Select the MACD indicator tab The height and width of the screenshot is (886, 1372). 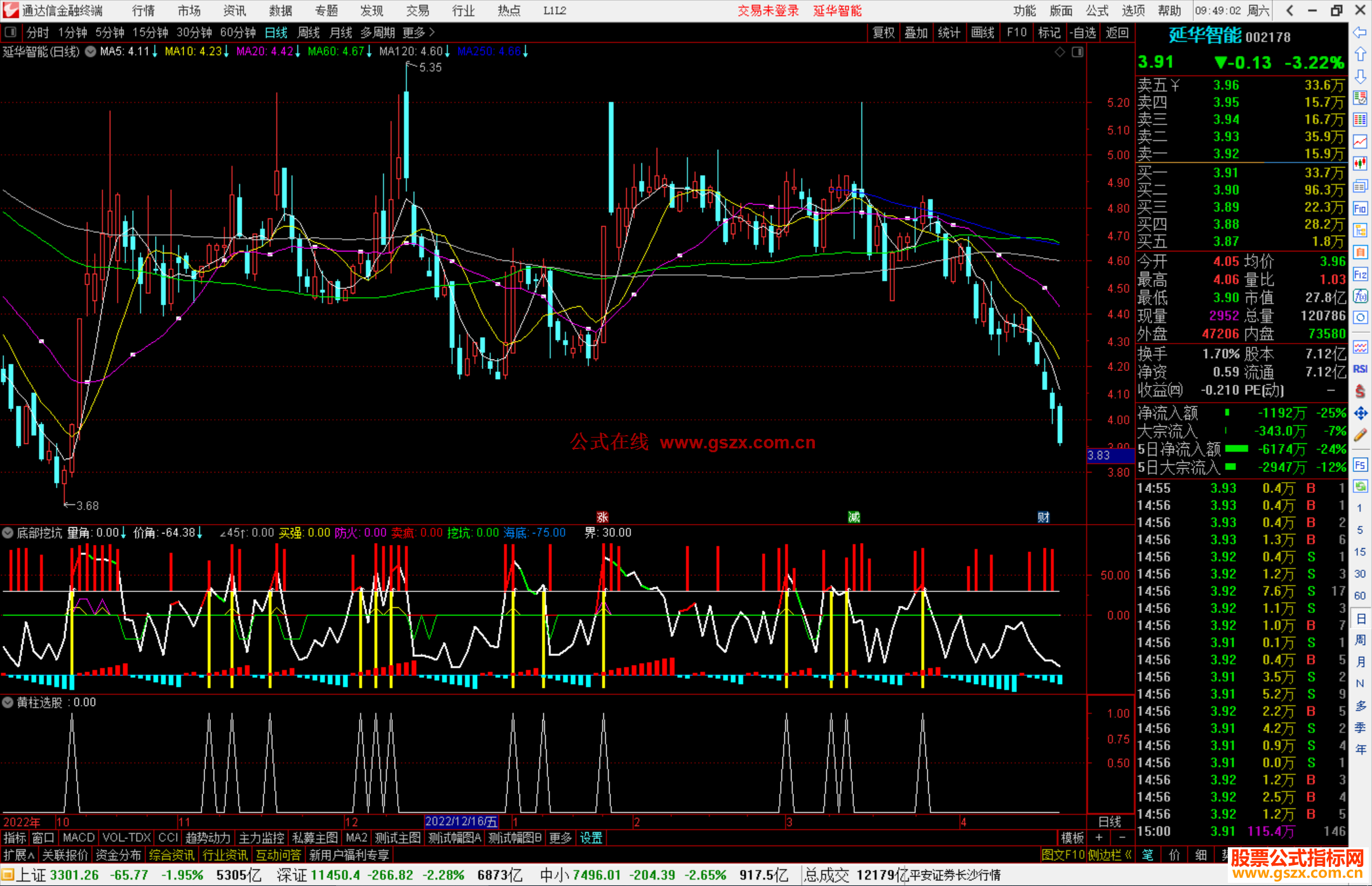pyautogui.click(x=79, y=838)
